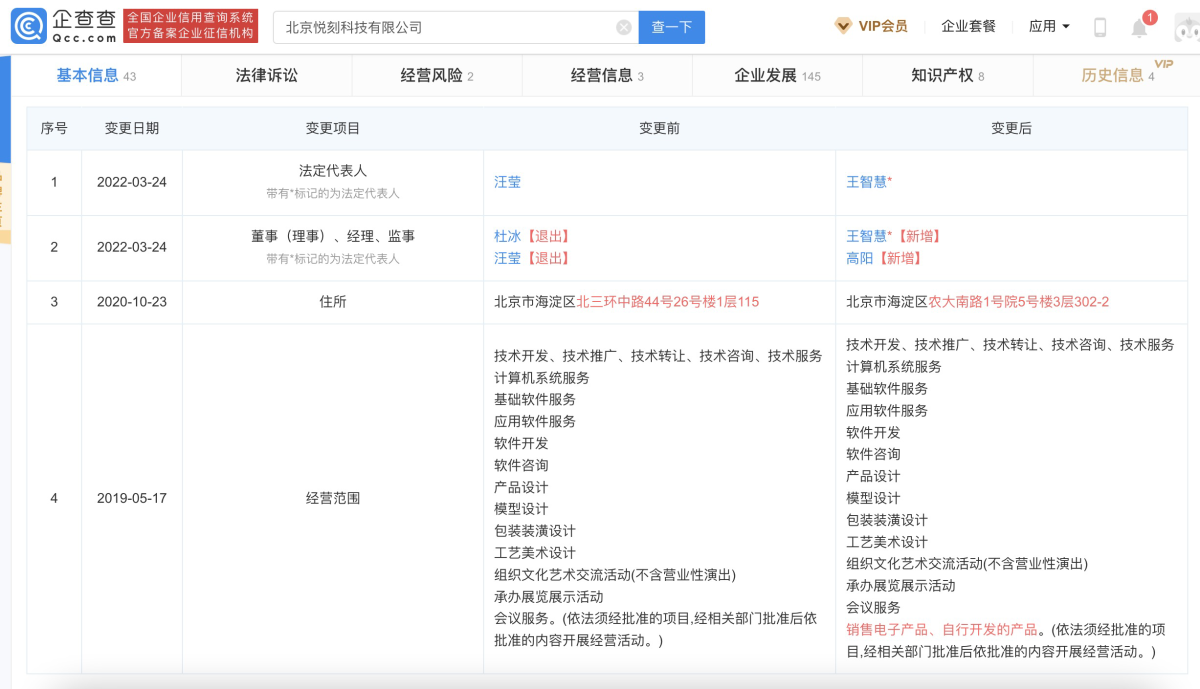Viewport: 1200px width, 689px height.
Task: Click the 查一下 search button
Action: tap(671, 27)
